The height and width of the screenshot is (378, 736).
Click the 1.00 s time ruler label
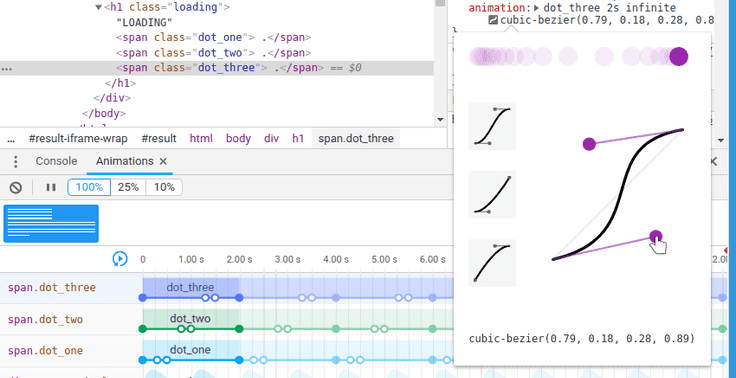coord(192,259)
